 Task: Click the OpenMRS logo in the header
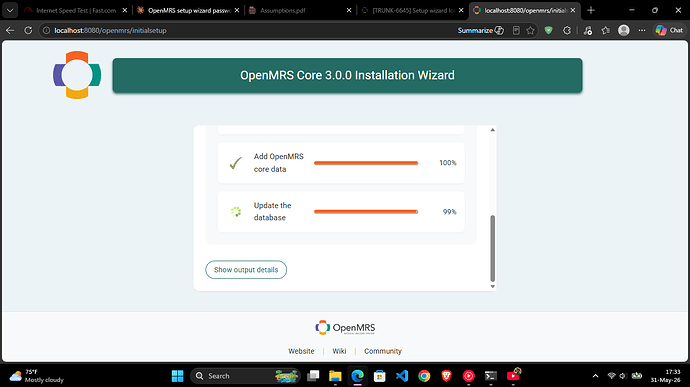coord(77,75)
